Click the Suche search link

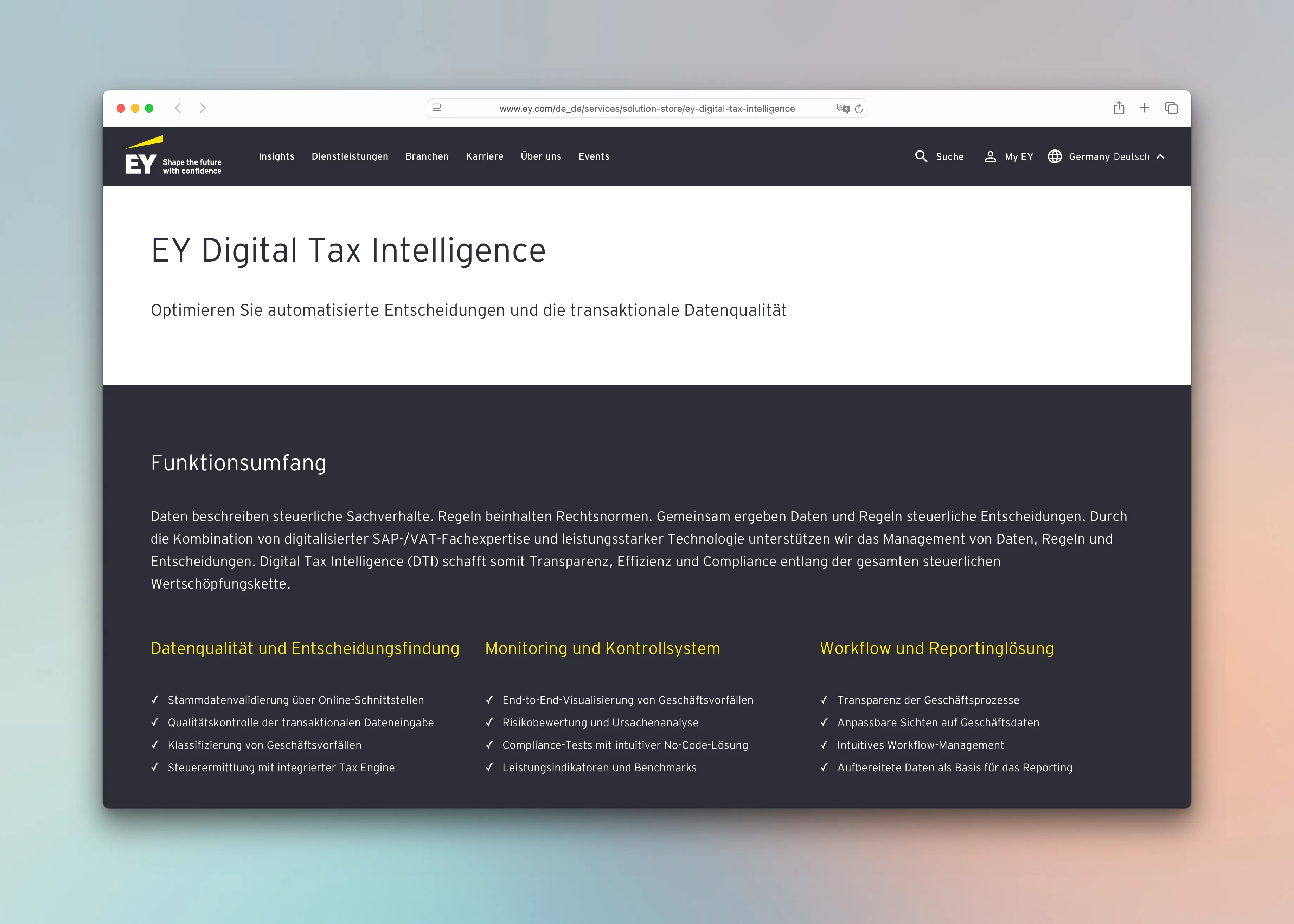point(950,157)
